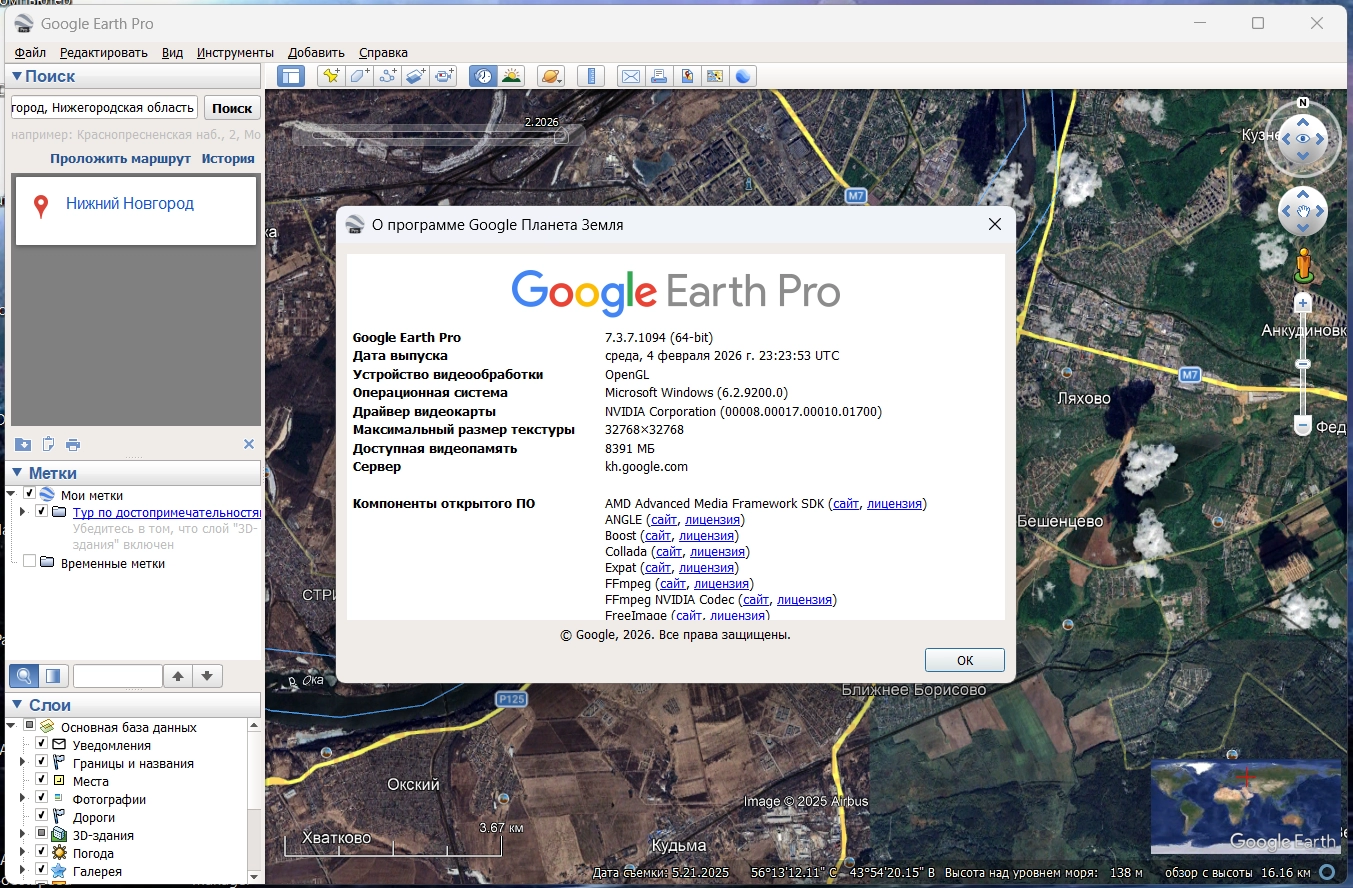Zoom out using the bottom minus button
1353x888 pixels.
point(1302,426)
